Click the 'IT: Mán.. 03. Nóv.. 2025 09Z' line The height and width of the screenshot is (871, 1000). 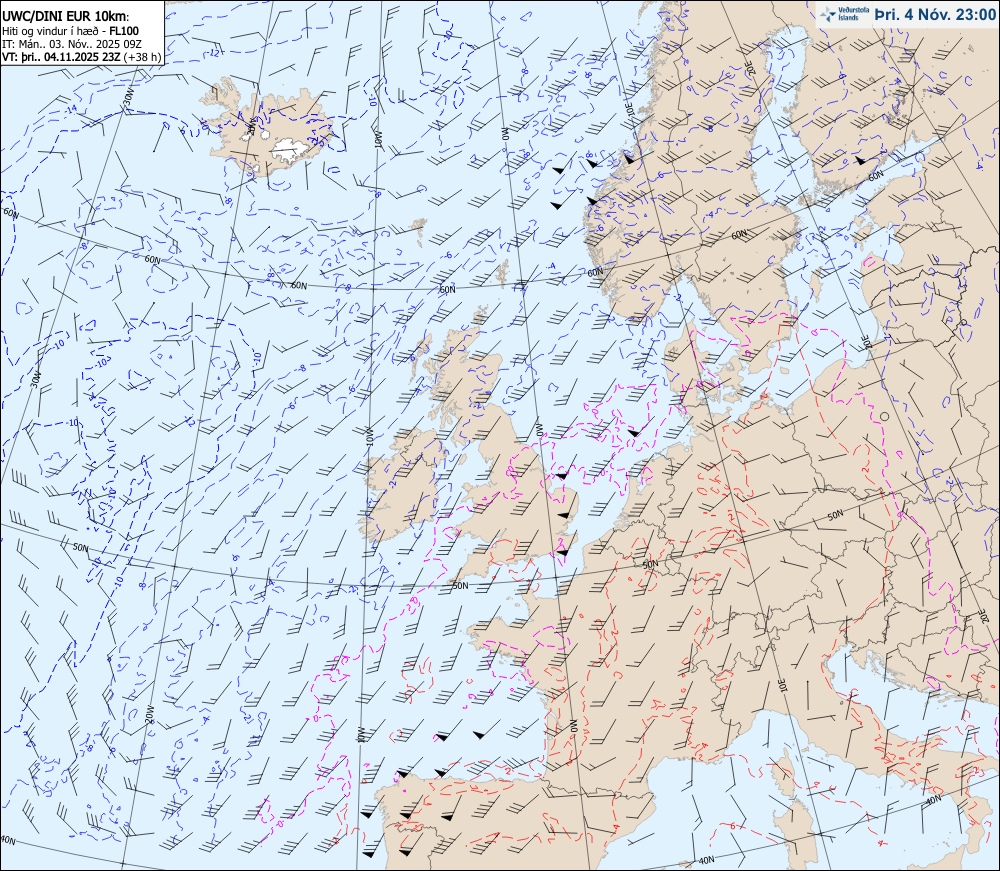pyautogui.click(x=71, y=43)
